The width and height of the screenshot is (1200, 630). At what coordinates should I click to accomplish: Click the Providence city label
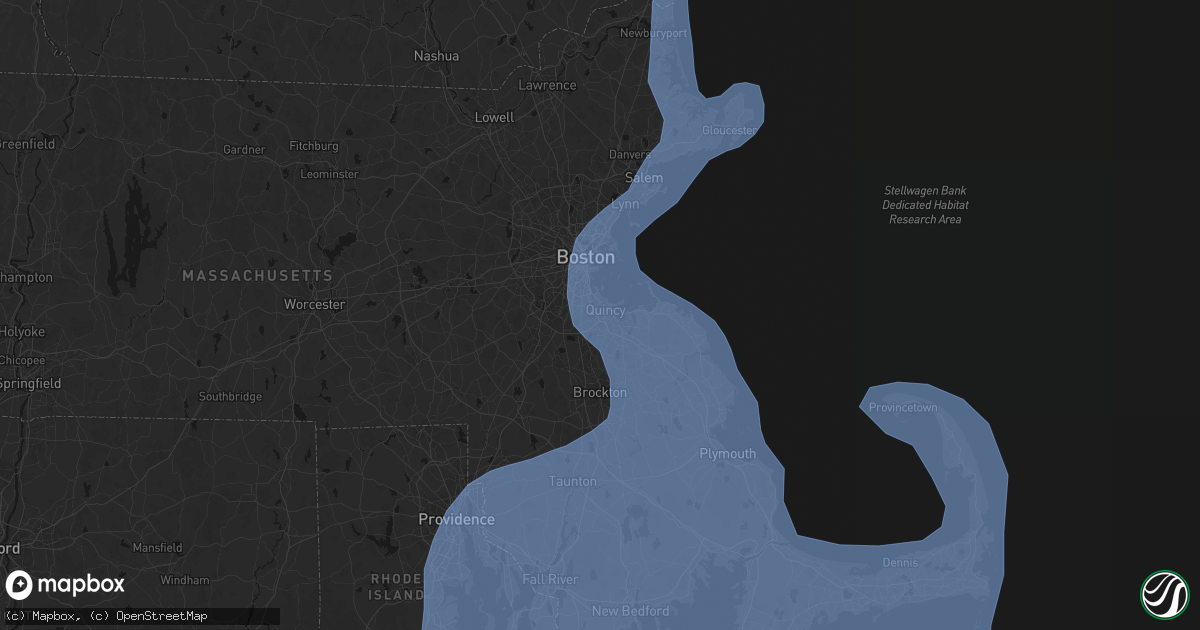click(x=456, y=519)
